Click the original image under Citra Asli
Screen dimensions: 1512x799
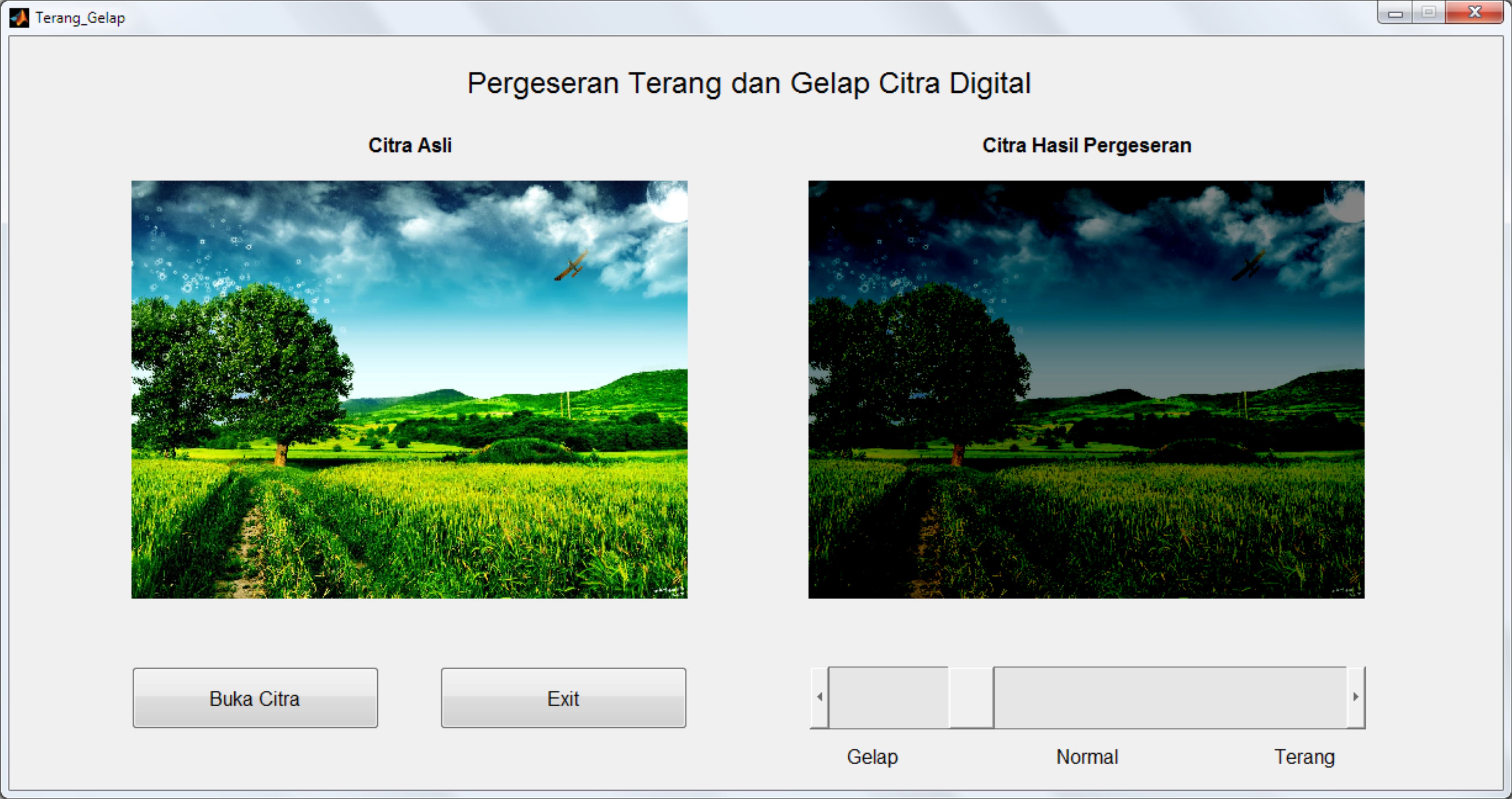coord(409,389)
